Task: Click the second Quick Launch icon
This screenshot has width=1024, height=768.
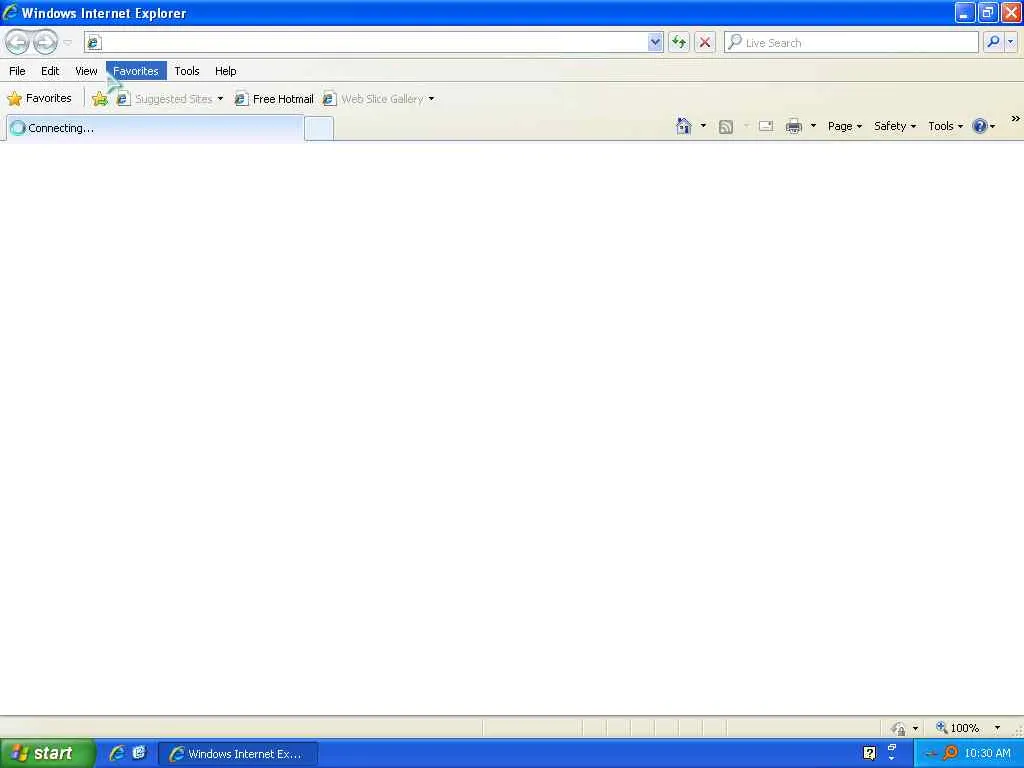Action: 139,753
